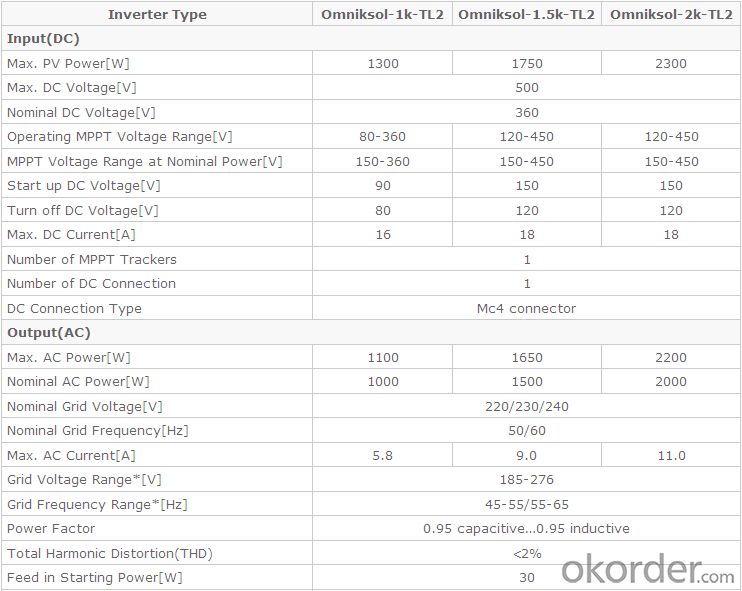Select the Max. PV Power value 1750
742x591 pixels.
(527, 63)
